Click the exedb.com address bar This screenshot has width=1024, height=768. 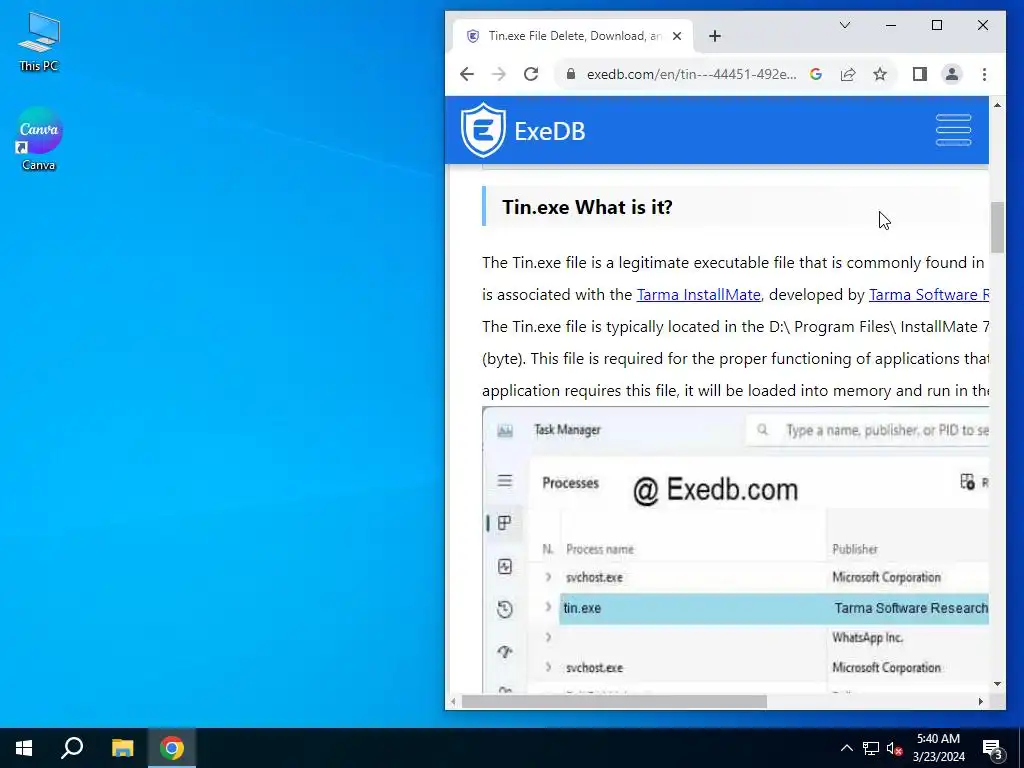[x=691, y=74]
